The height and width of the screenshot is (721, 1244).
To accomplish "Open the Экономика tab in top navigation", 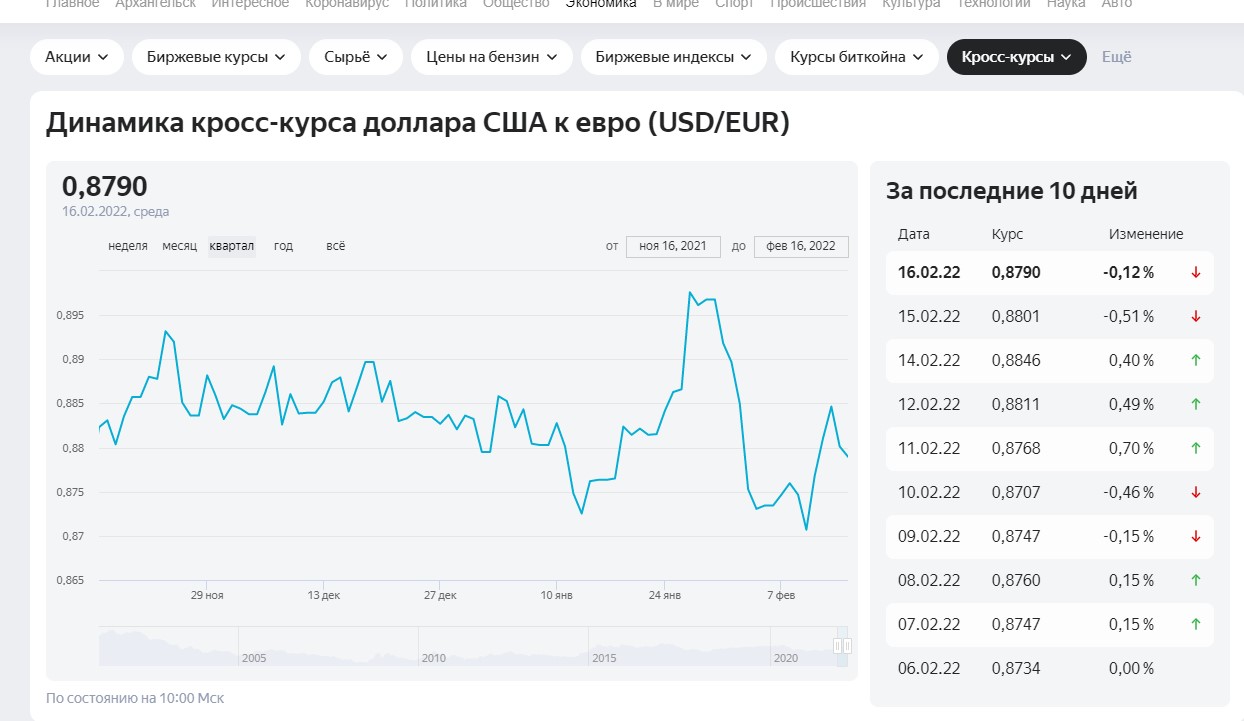I will [x=601, y=4].
